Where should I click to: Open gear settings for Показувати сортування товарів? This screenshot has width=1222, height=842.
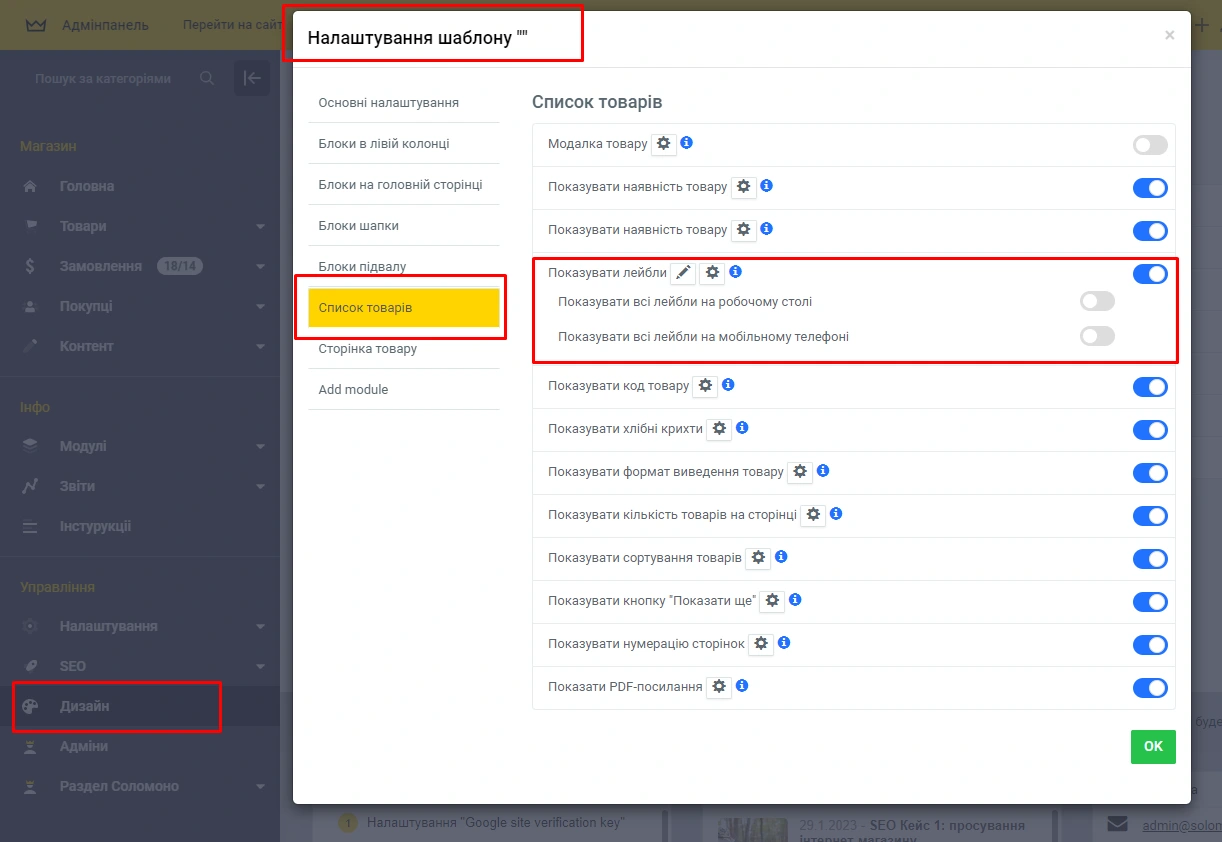(758, 558)
